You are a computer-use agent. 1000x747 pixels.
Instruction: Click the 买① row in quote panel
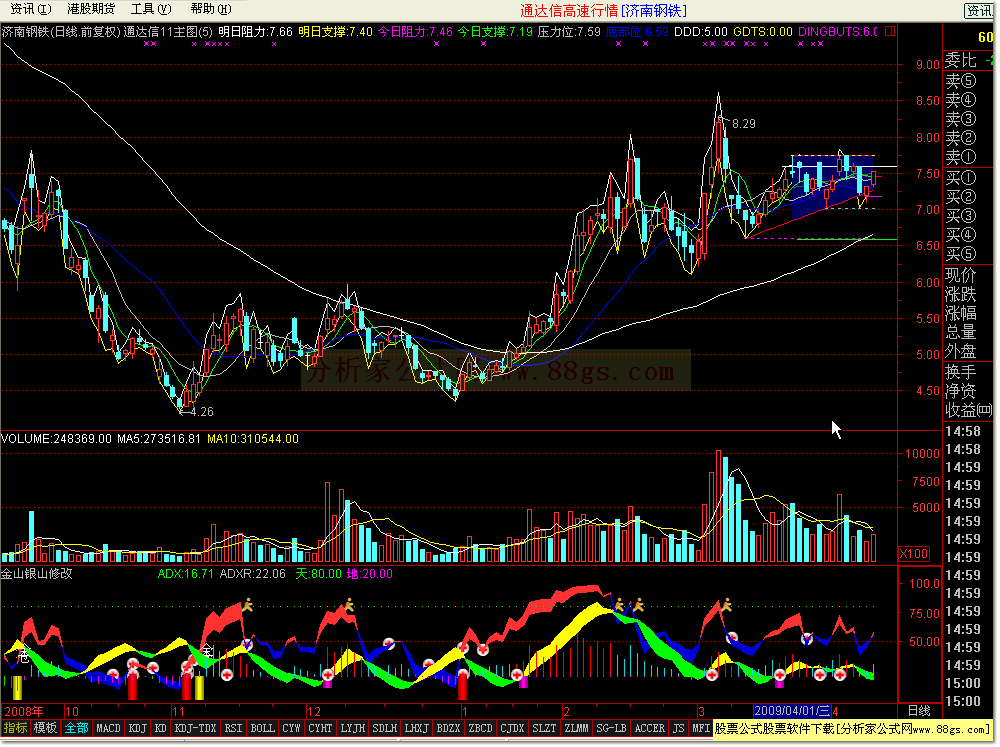pyautogui.click(x=960, y=177)
